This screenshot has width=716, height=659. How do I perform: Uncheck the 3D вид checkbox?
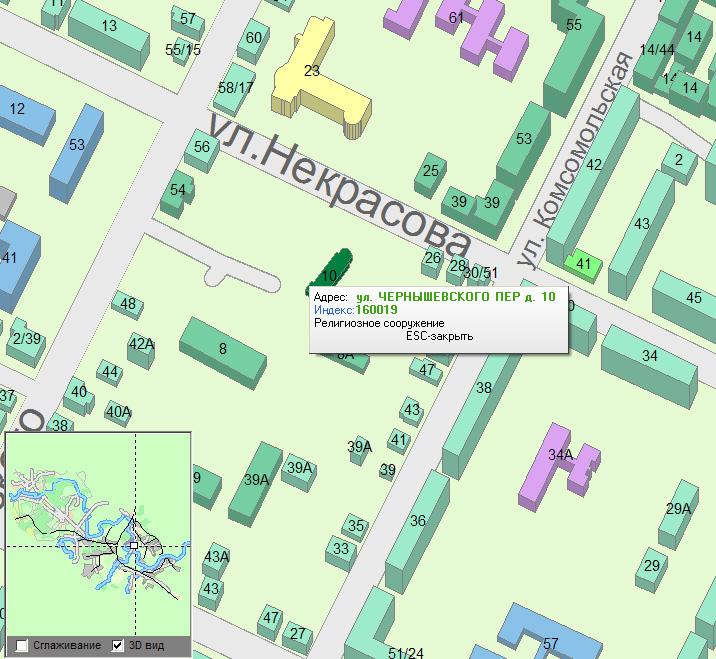point(118,645)
